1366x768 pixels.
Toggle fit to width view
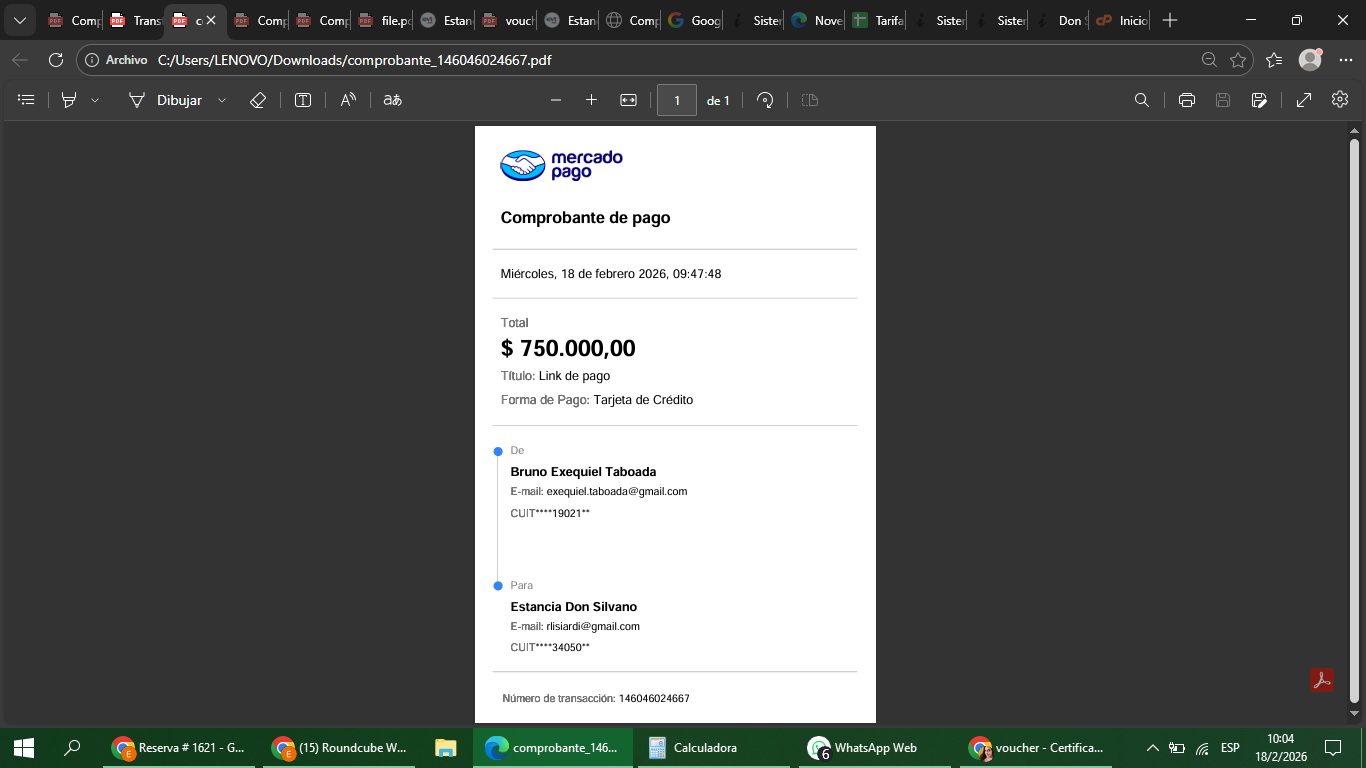[x=628, y=100]
